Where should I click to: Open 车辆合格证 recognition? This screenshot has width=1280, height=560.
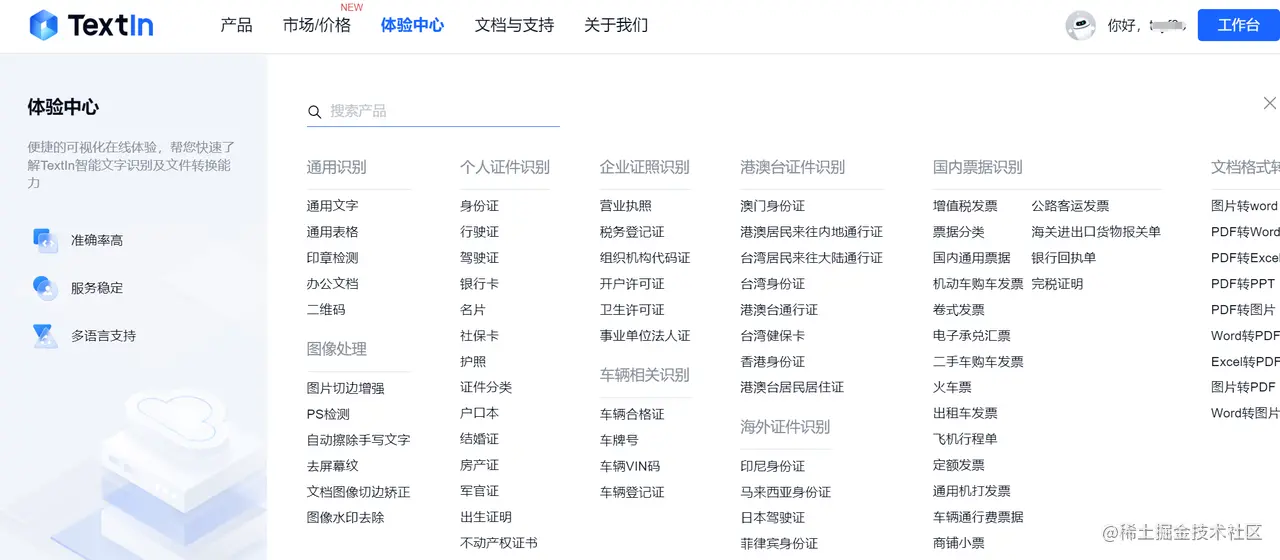632,414
